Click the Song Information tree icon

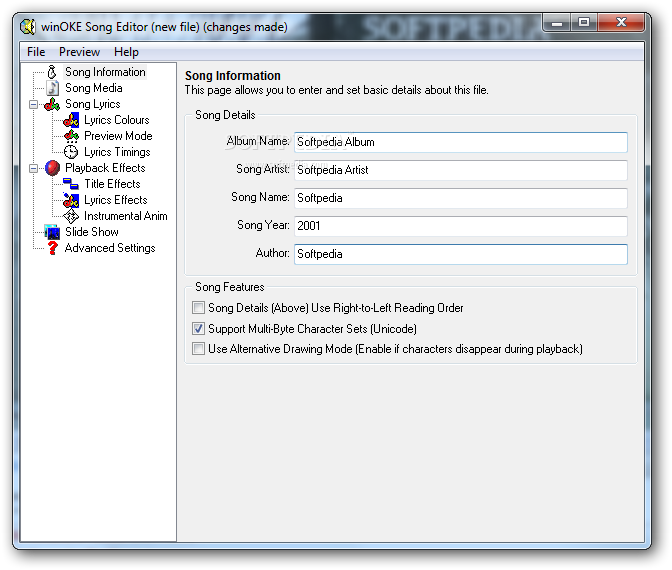[x=52, y=72]
